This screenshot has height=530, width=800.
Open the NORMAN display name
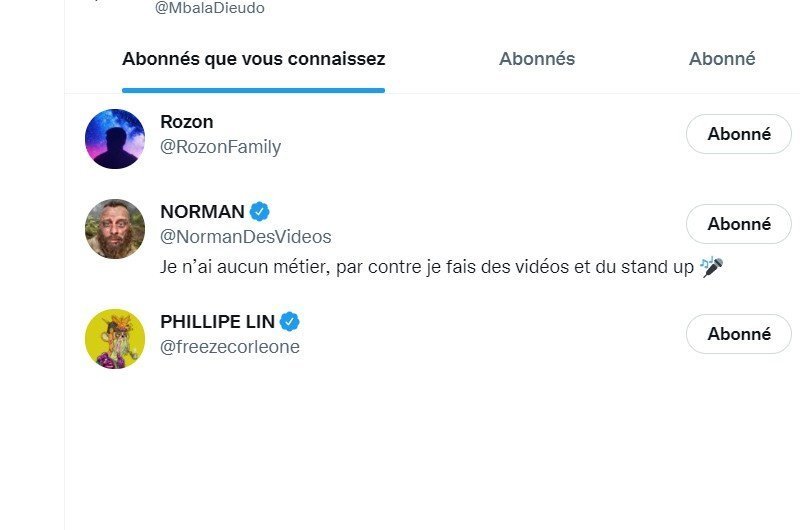(x=202, y=211)
